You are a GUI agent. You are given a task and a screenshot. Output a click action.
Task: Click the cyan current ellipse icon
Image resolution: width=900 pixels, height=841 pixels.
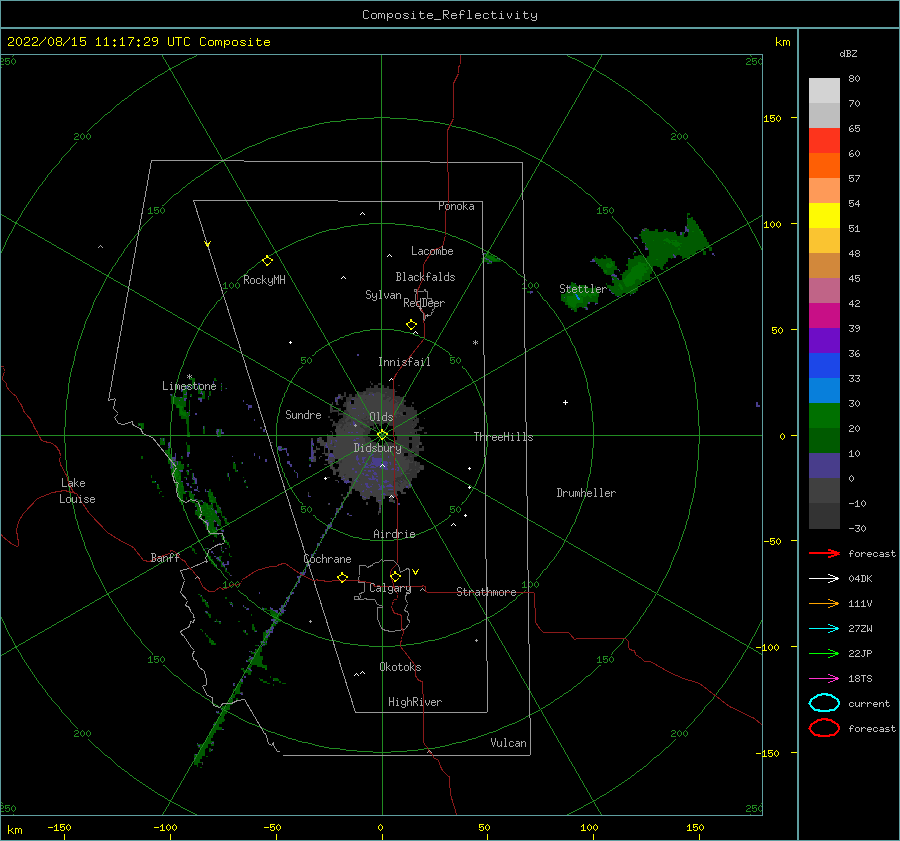coord(824,703)
